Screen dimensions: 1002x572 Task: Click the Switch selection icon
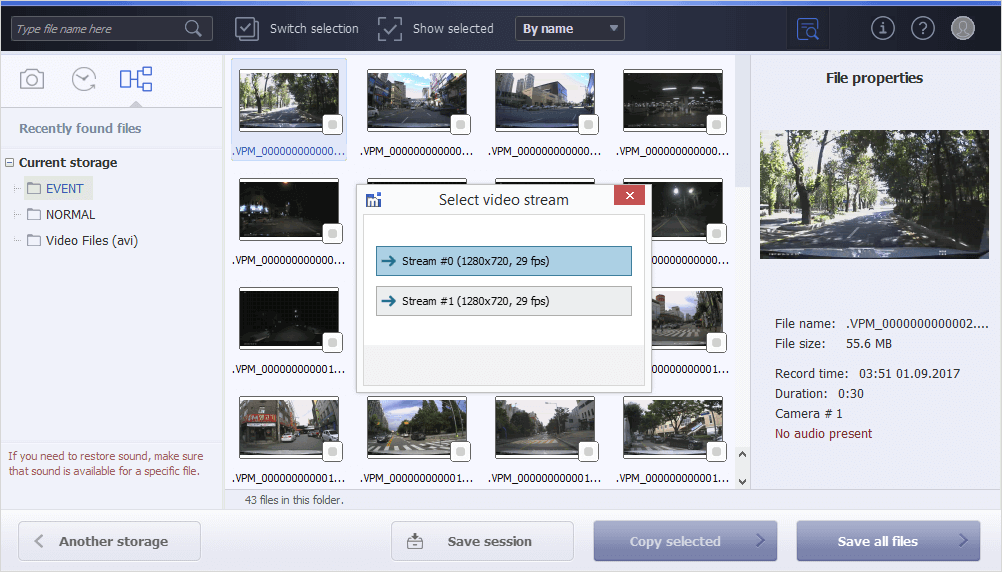(247, 29)
